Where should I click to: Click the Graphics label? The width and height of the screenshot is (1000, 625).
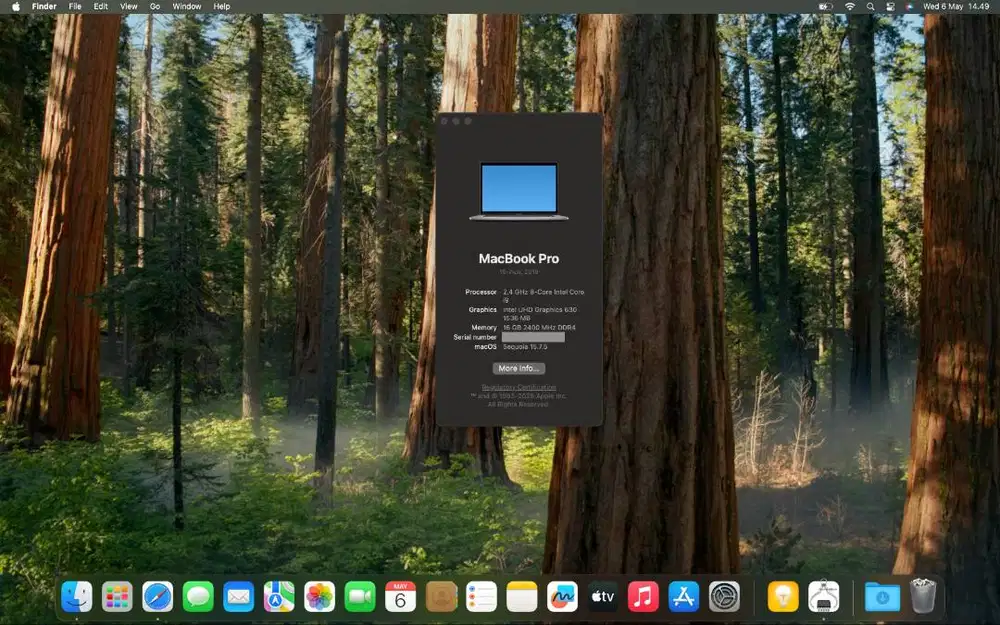coord(483,309)
